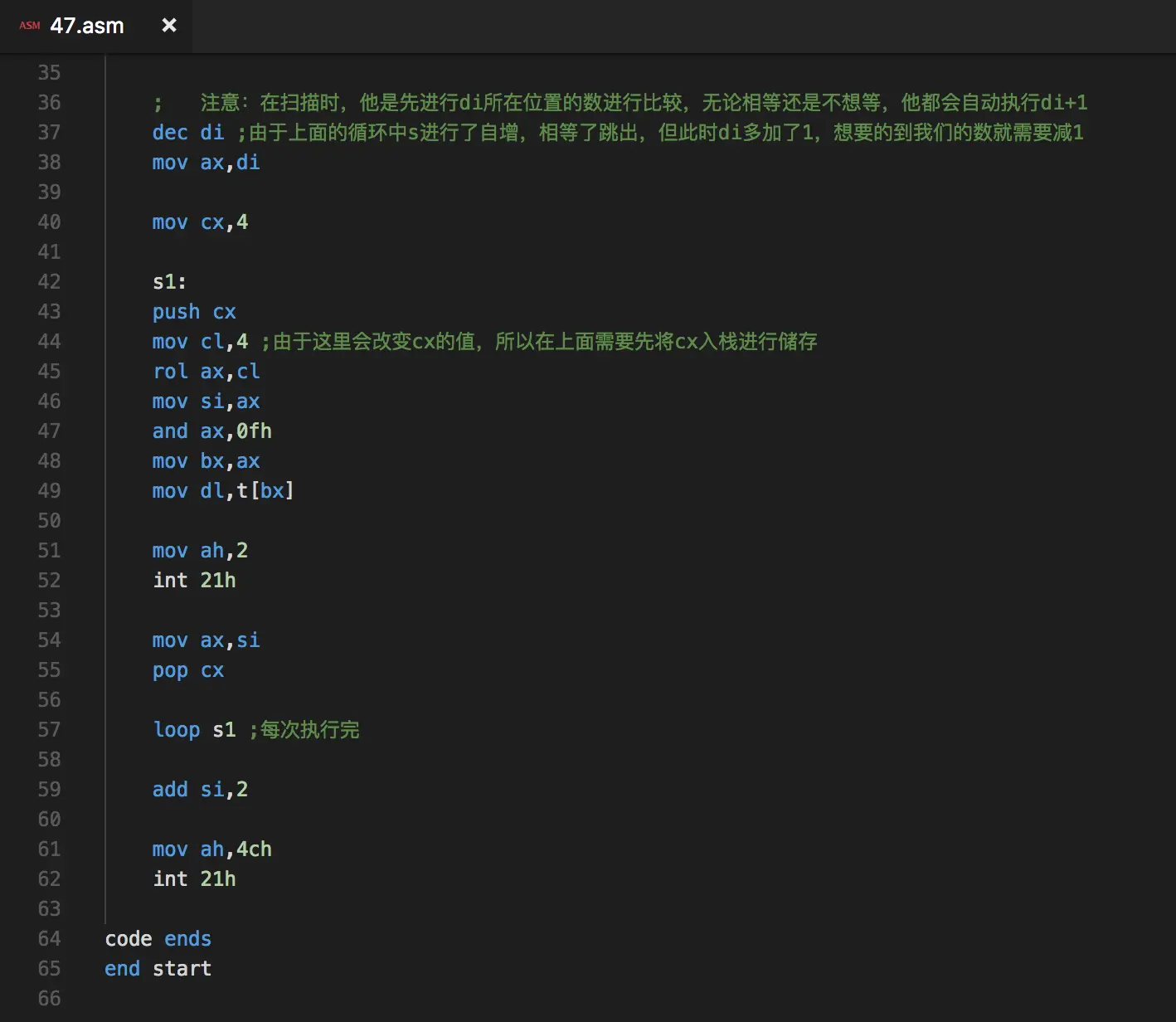Click the 'code ends' line
1176x1022 pixels.
click(158, 939)
